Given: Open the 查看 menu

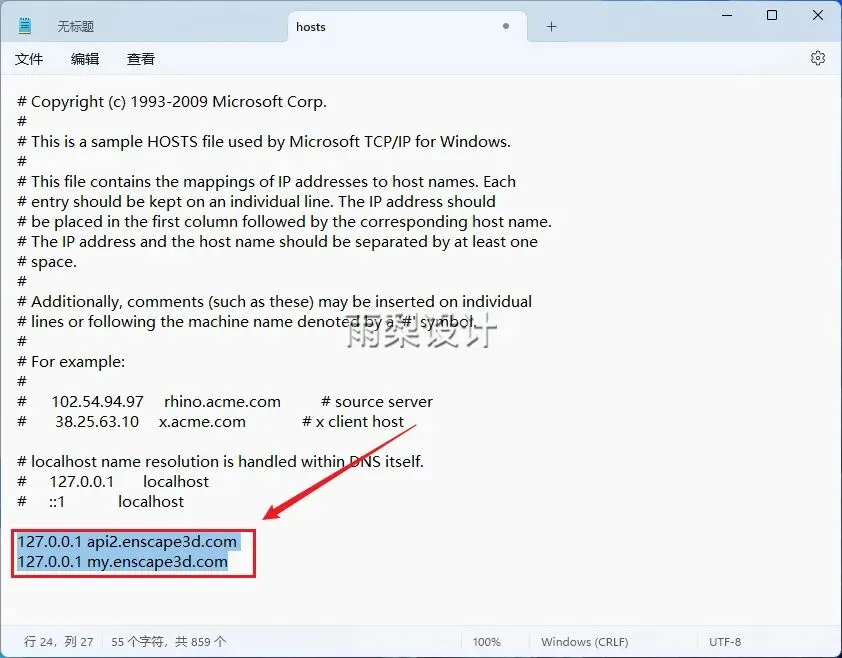Looking at the screenshot, I should click(x=141, y=59).
